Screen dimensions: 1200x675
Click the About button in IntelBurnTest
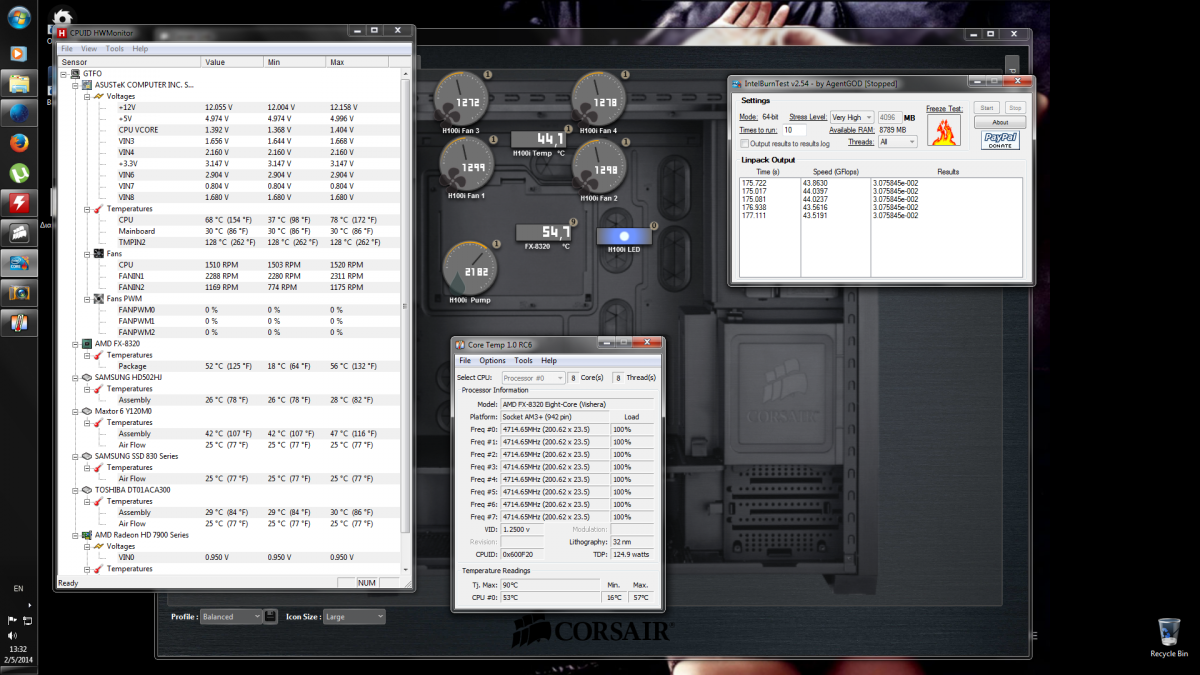point(1000,123)
